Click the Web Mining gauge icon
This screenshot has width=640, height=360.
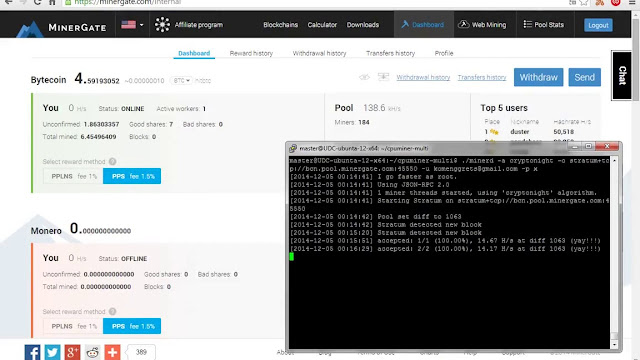tap(463, 24)
